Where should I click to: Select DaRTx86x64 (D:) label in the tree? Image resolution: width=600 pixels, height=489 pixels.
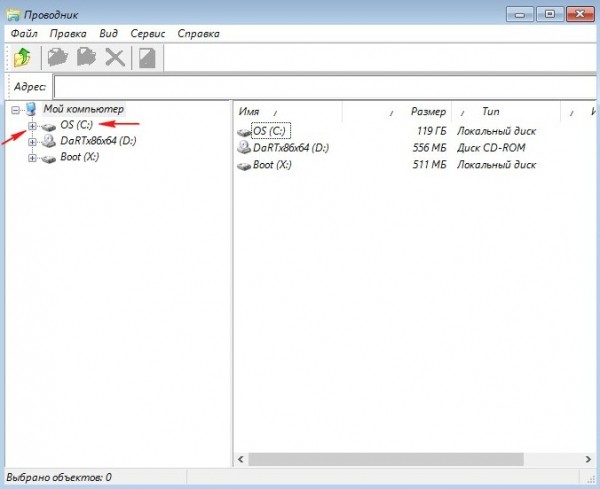pyautogui.click(x=98, y=141)
